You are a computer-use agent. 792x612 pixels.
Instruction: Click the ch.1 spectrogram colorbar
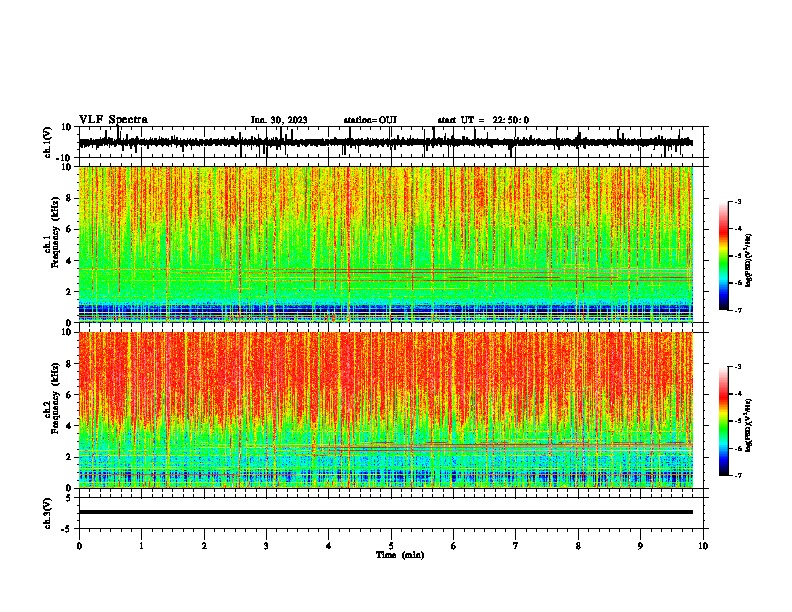pos(723,256)
